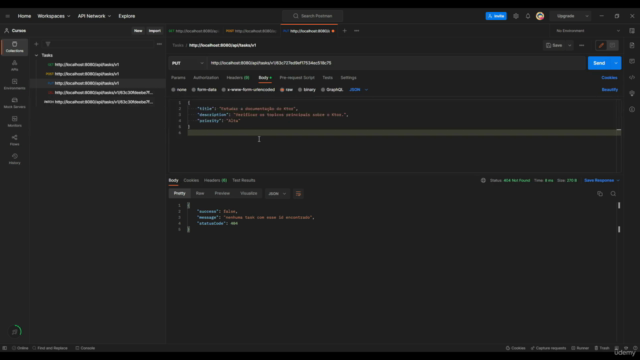This screenshot has width=640, height=360.
Task: Toggle the sidebar icon in the bottom-left status bar
Action: point(4,348)
